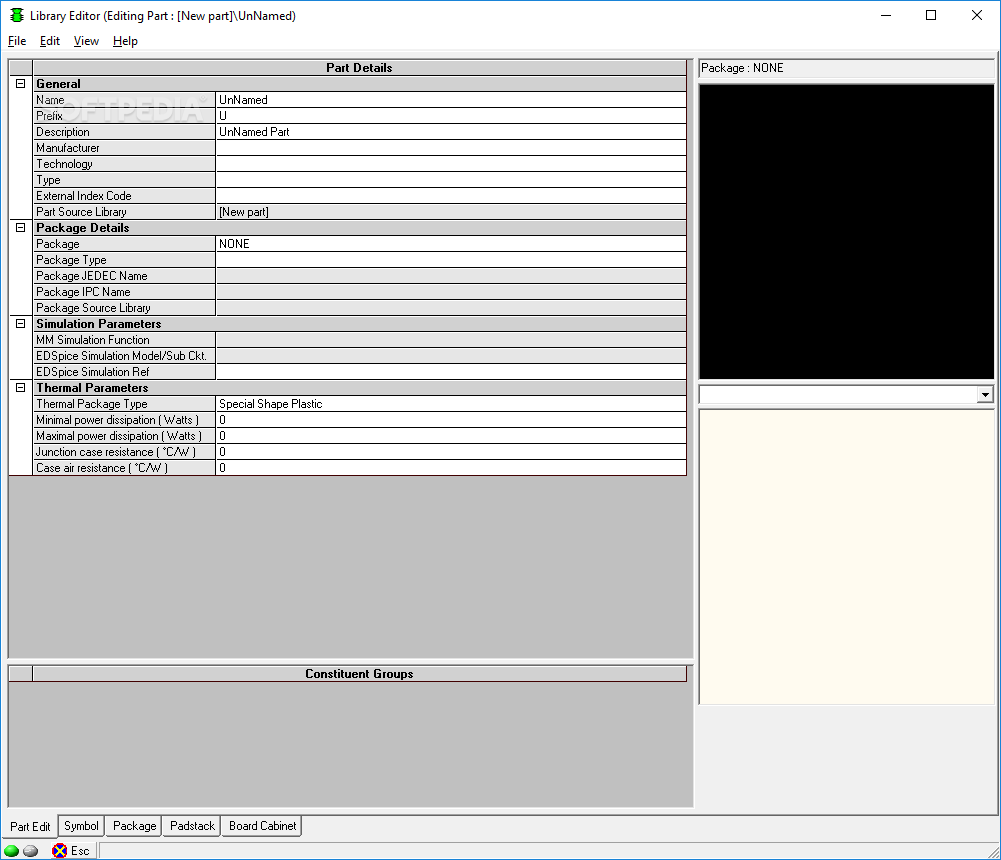Click the green status light icon
Screen dimensions: 1001x860
pyautogui.click(x=11, y=850)
